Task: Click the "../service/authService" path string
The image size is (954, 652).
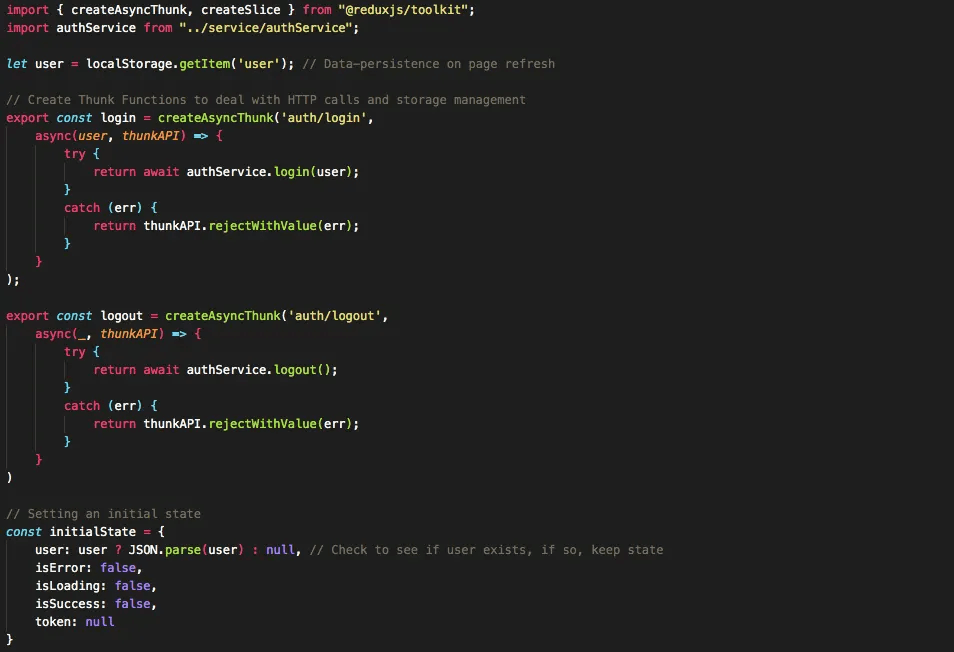Action: click(x=263, y=28)
